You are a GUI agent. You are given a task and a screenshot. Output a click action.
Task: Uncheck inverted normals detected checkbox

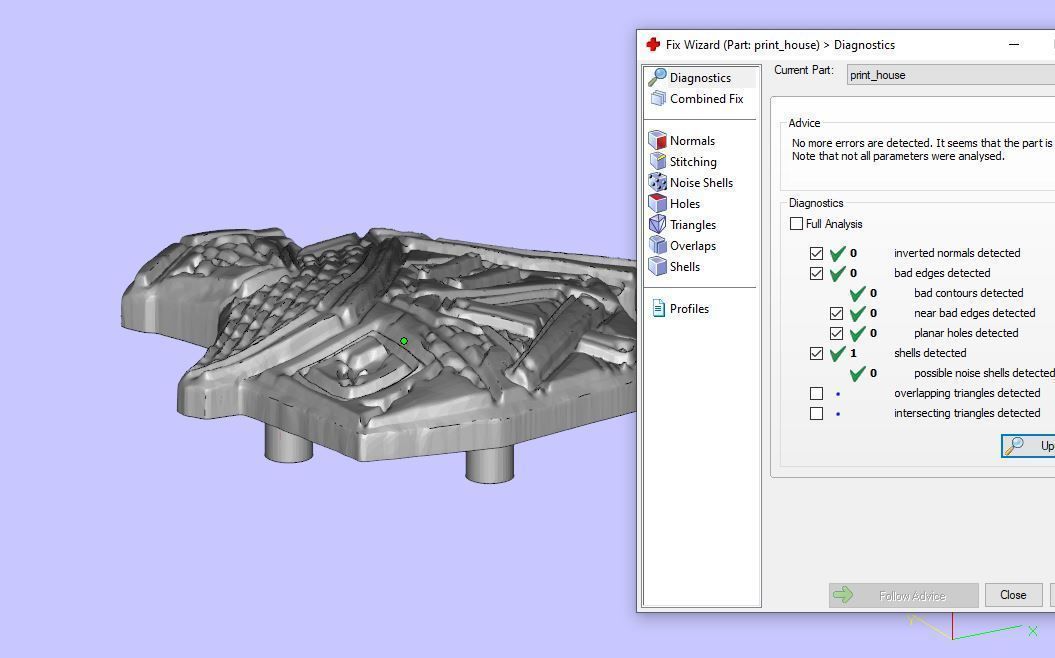[x=816, y=253]
